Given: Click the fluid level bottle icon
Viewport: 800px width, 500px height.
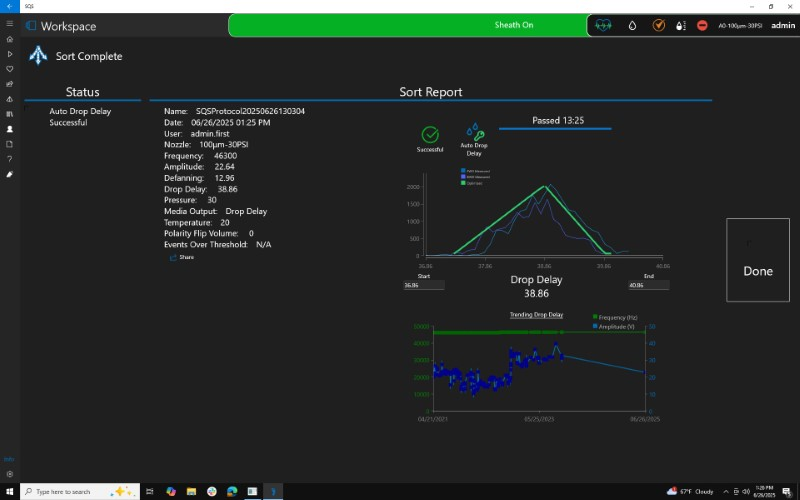Looking at the screenshot, I should (x=681, y=26).
